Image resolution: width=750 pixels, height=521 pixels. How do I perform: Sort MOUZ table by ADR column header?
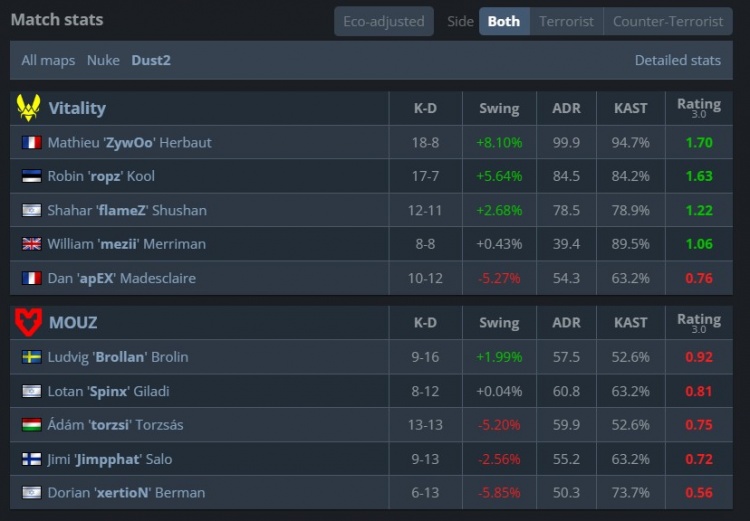coord(566,323)
